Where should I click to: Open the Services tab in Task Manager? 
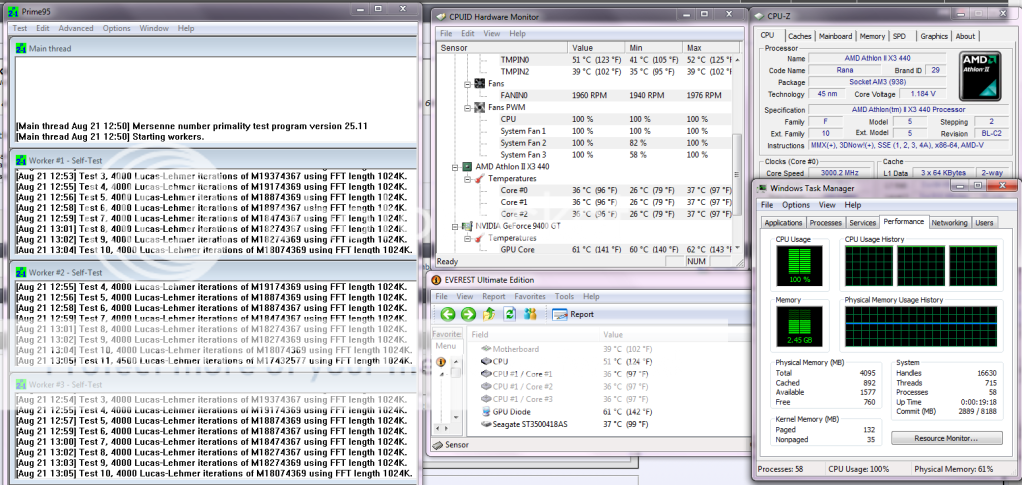[862, 222]
